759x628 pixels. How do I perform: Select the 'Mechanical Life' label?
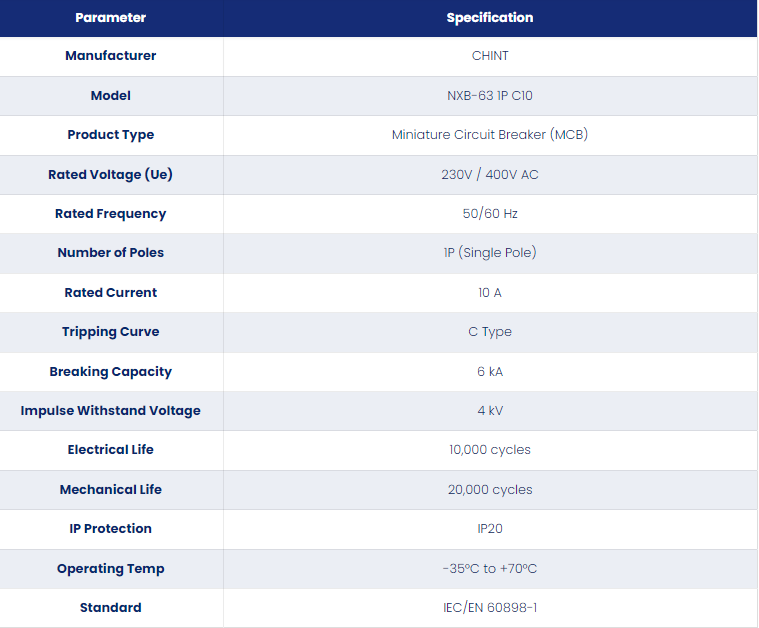[x=110, y=490]
